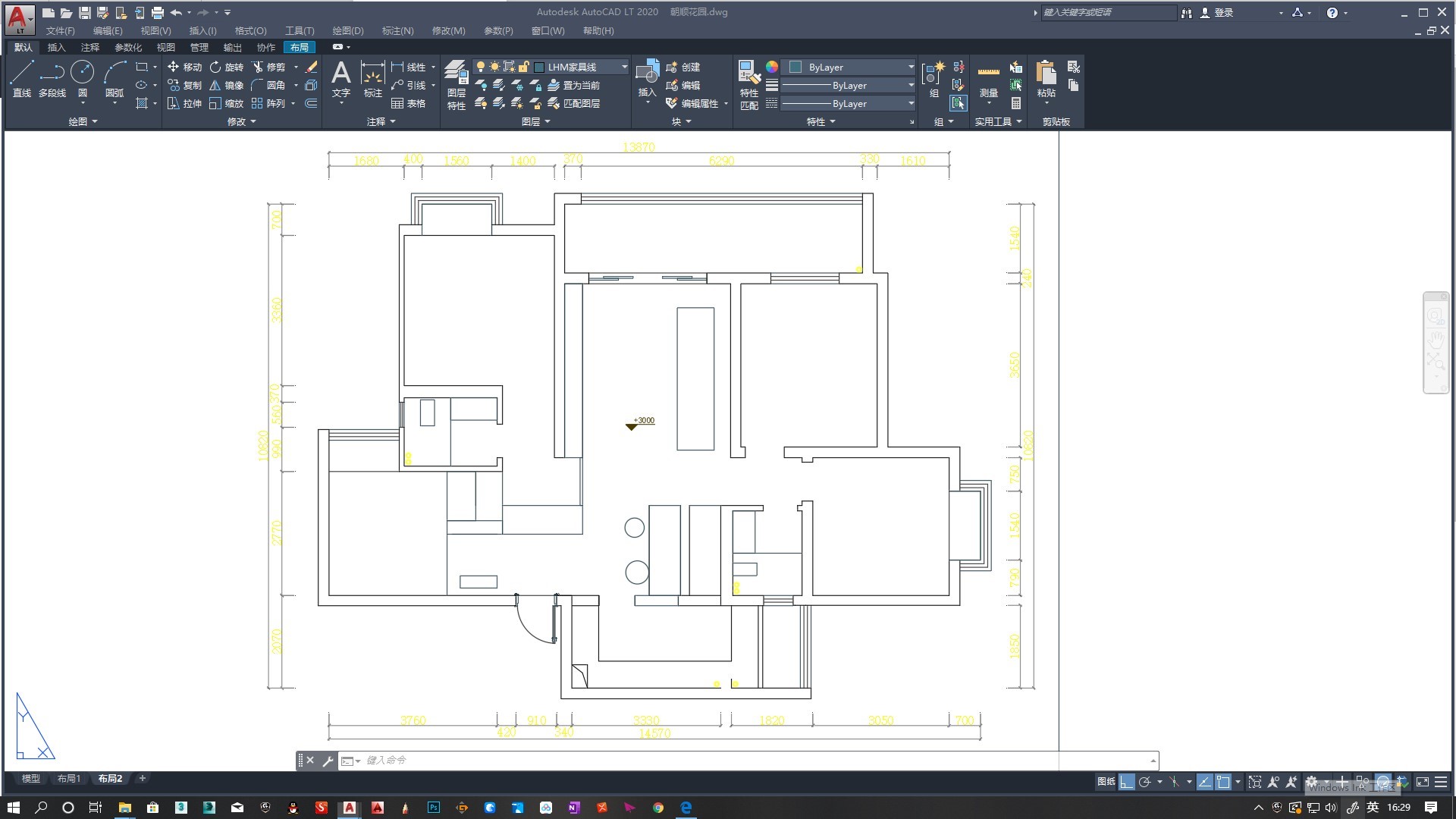Viewport: 1456px width, 819px height.
Task: Open the 文件(F) menu
Action: (x=60, y=31)
